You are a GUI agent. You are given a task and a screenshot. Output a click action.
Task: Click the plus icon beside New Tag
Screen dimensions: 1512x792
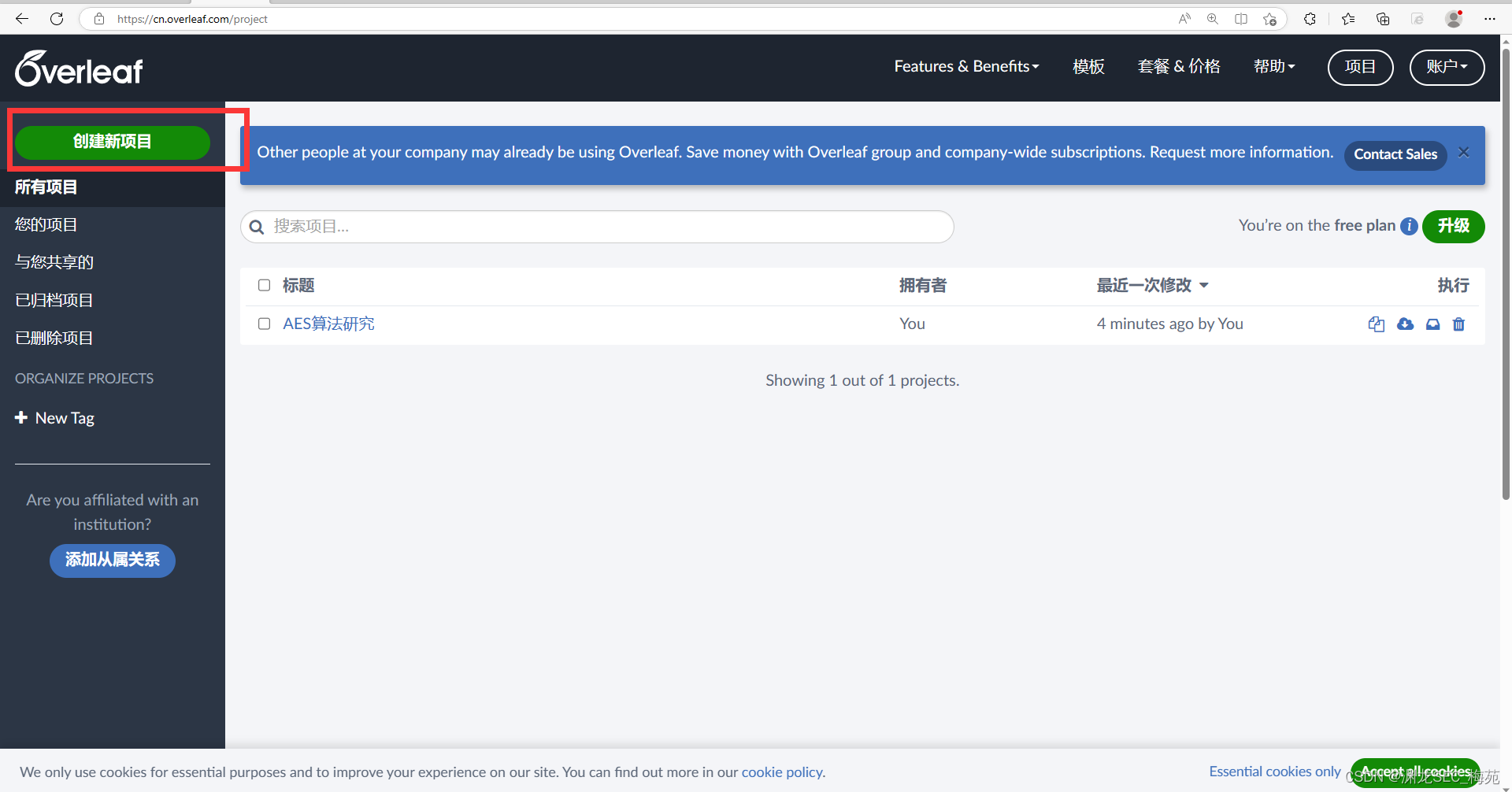click(x=21, y=417)
